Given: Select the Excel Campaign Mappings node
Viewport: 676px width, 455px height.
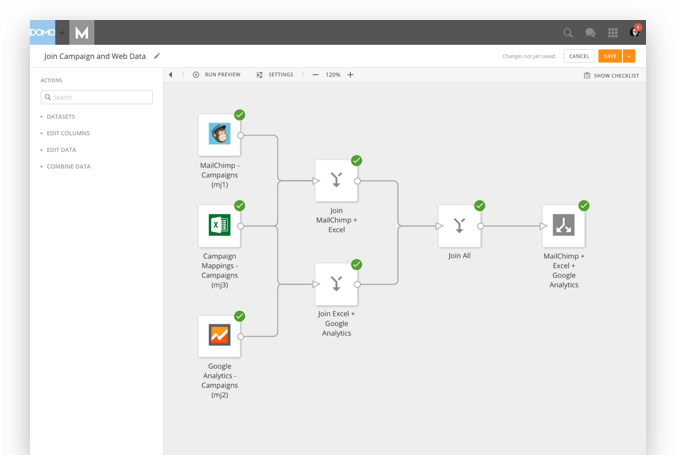Looking at the screenshot, I should 219,226.
